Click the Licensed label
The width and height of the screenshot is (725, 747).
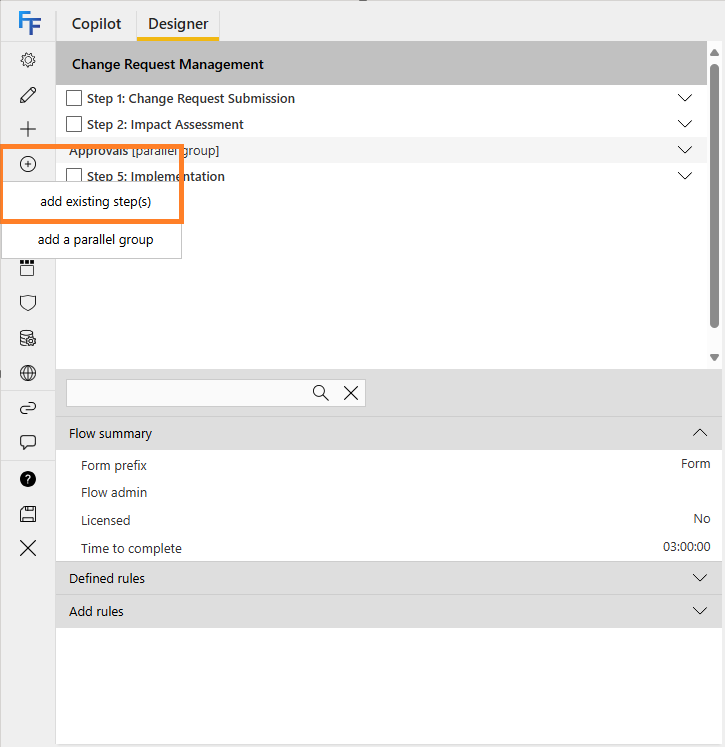(105, 520)
